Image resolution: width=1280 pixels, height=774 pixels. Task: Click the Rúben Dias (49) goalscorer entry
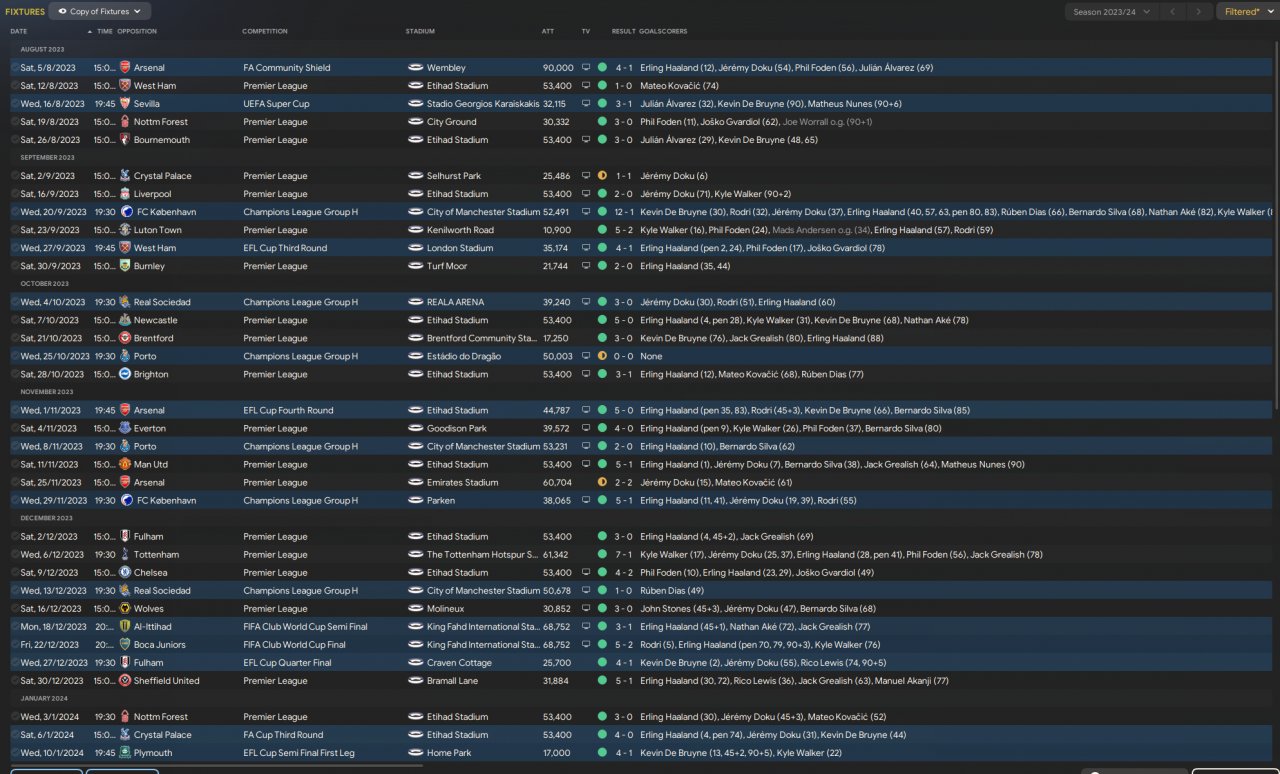[672, 590]
